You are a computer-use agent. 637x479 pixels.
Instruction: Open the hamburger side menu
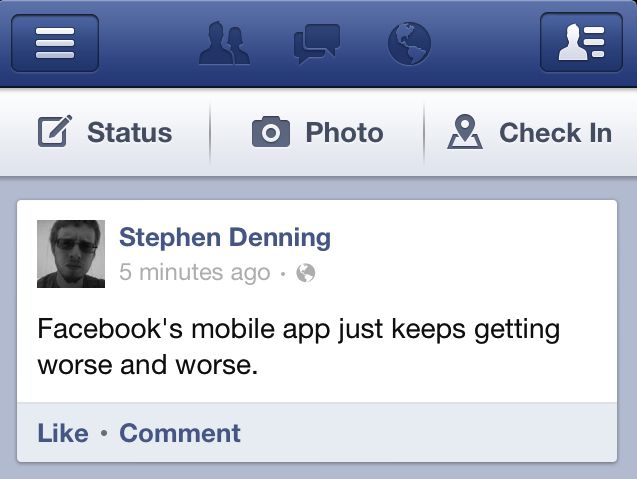click(55, 43)
